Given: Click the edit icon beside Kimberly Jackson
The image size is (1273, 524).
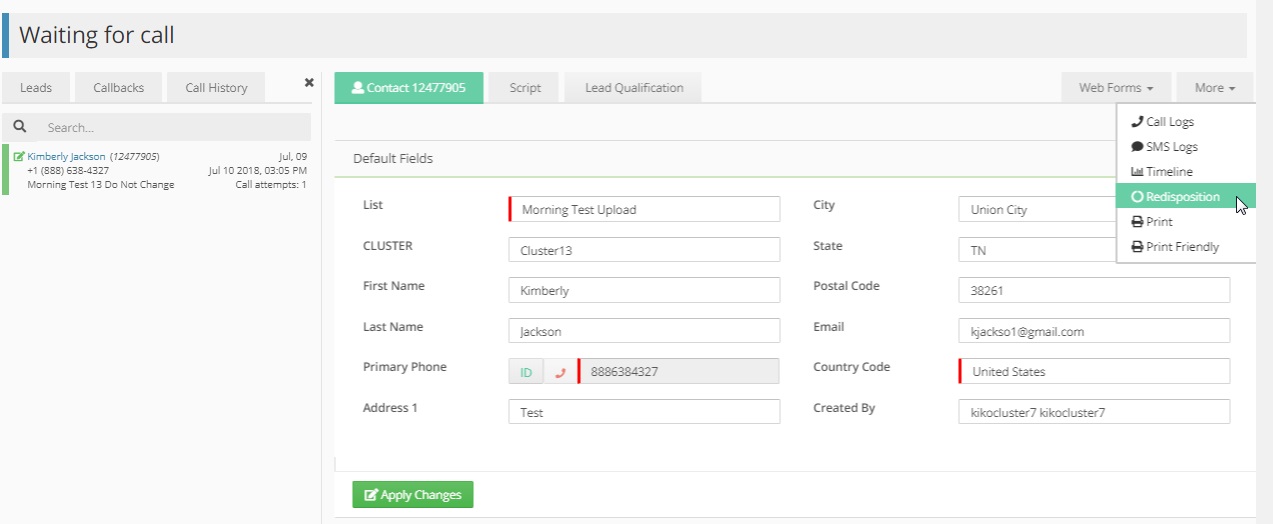Looking at the screenshot, I should [19, 157].
